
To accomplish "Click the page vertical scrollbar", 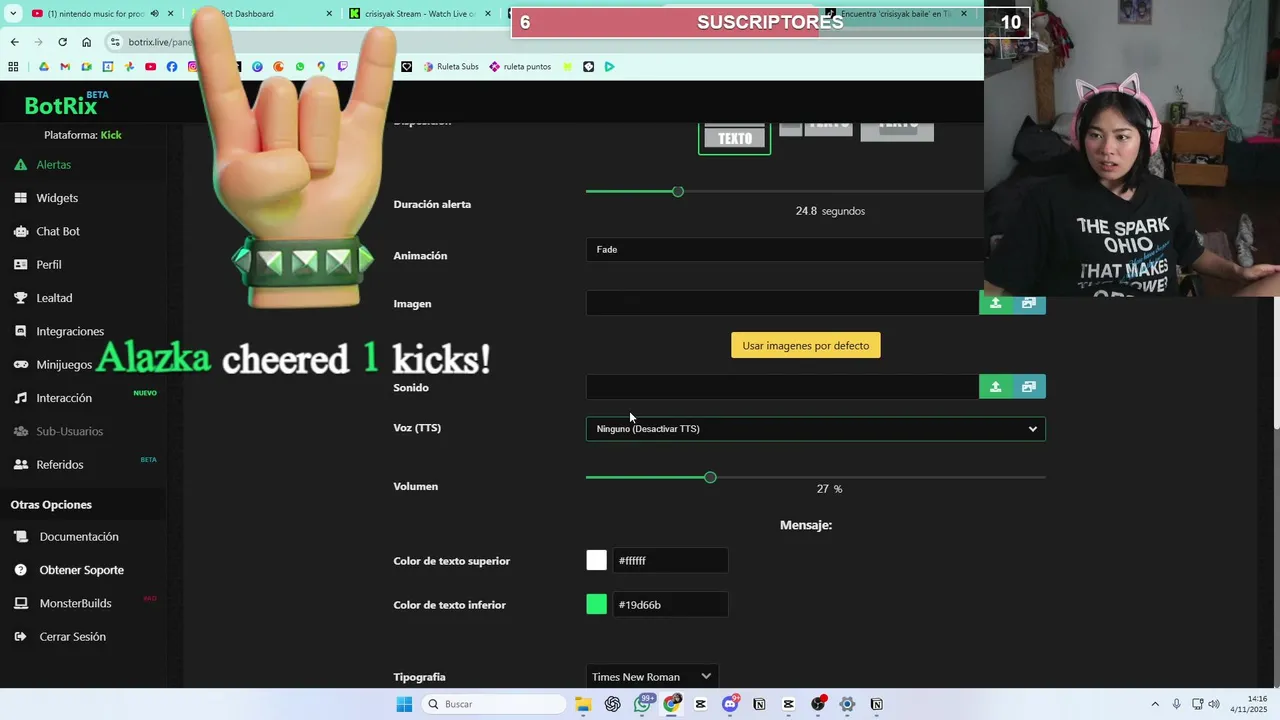I will pyautogui.click(x=1275, y=362).
